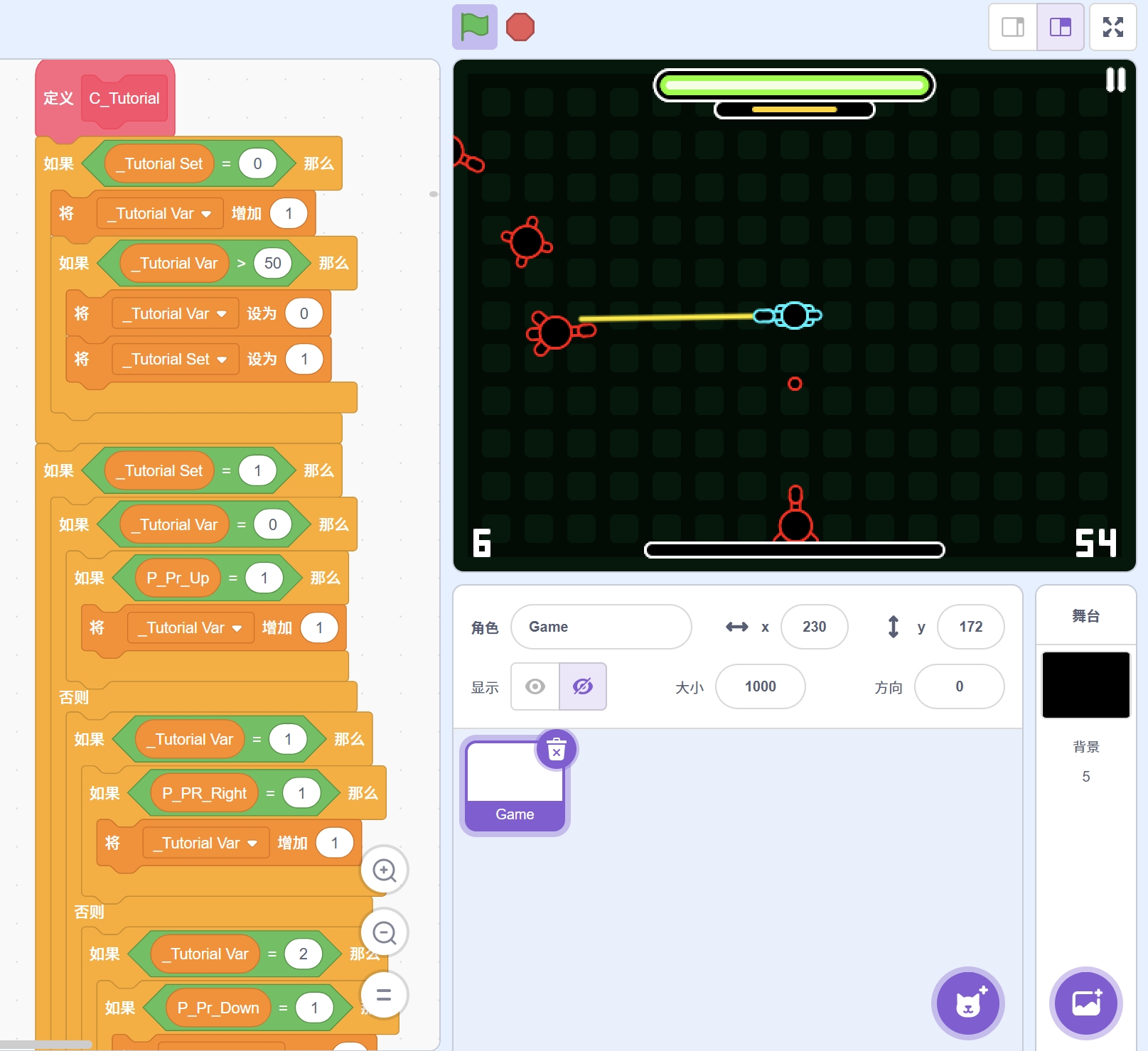The width and height of the screenshot is (1148, 1051).
Task: Hide the sprite using crossed-eye icon
Action: click(582, 686)
